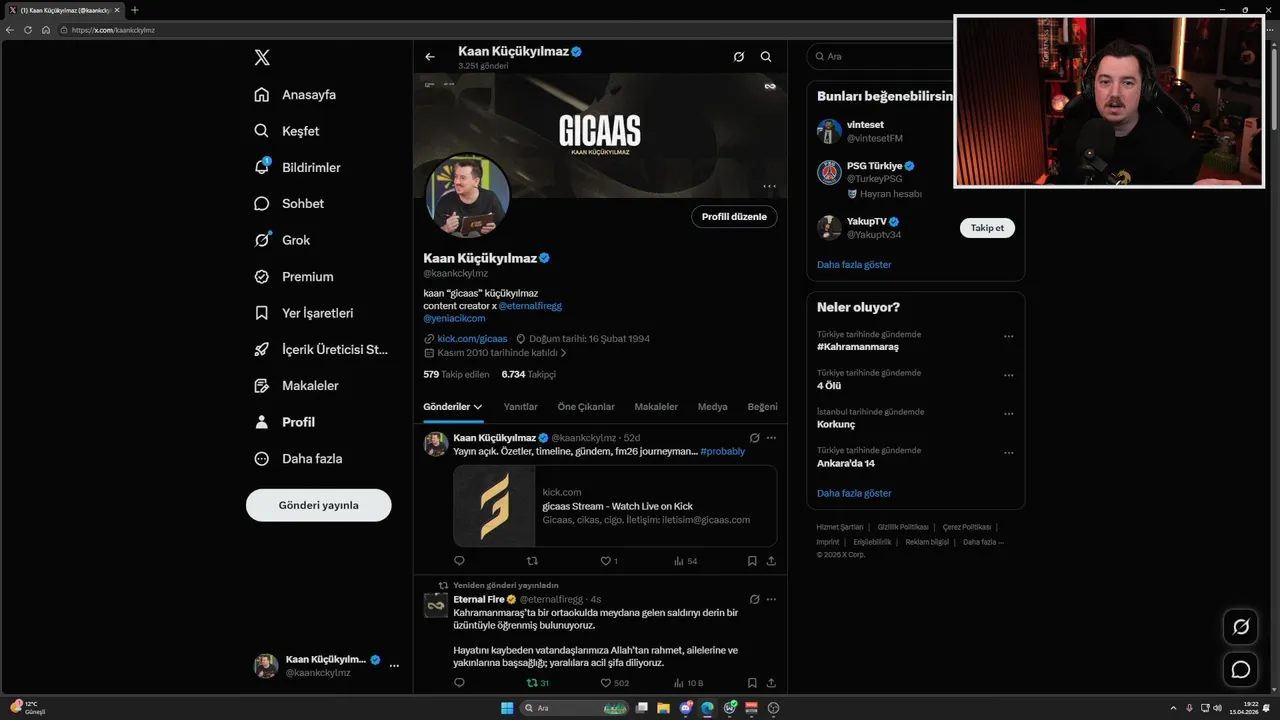Open İçerik Üreticisi studio item
This screenshot has width=1280, height=720.
(x=321, y=349)
